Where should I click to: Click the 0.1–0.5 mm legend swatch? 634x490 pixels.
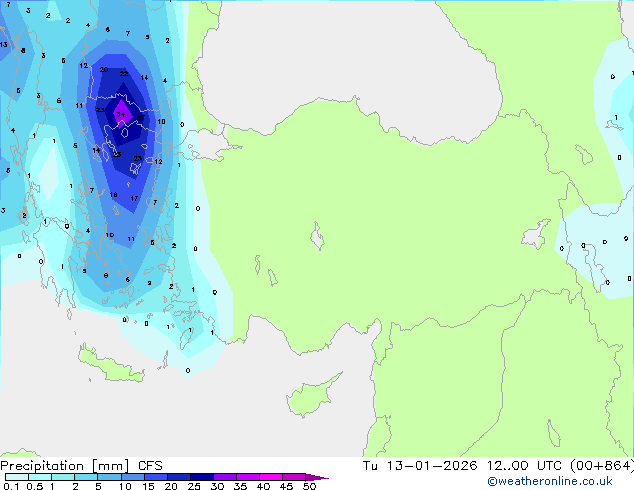[x=17, y=477]
